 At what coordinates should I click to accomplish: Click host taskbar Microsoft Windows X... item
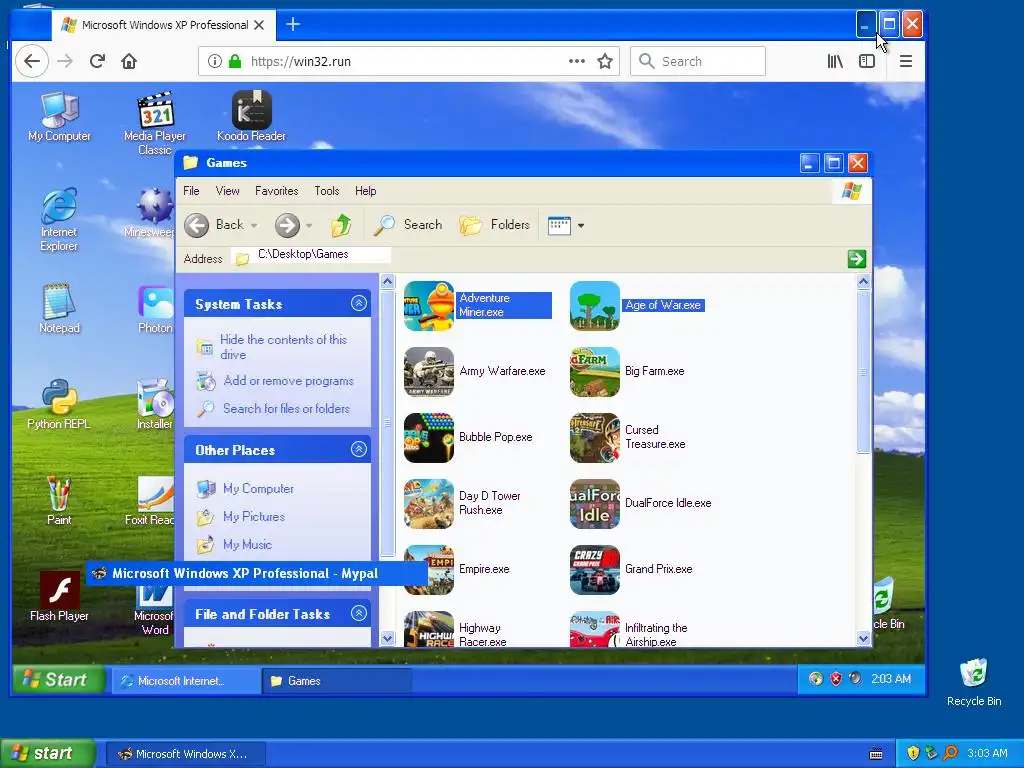tap(186, 754)
